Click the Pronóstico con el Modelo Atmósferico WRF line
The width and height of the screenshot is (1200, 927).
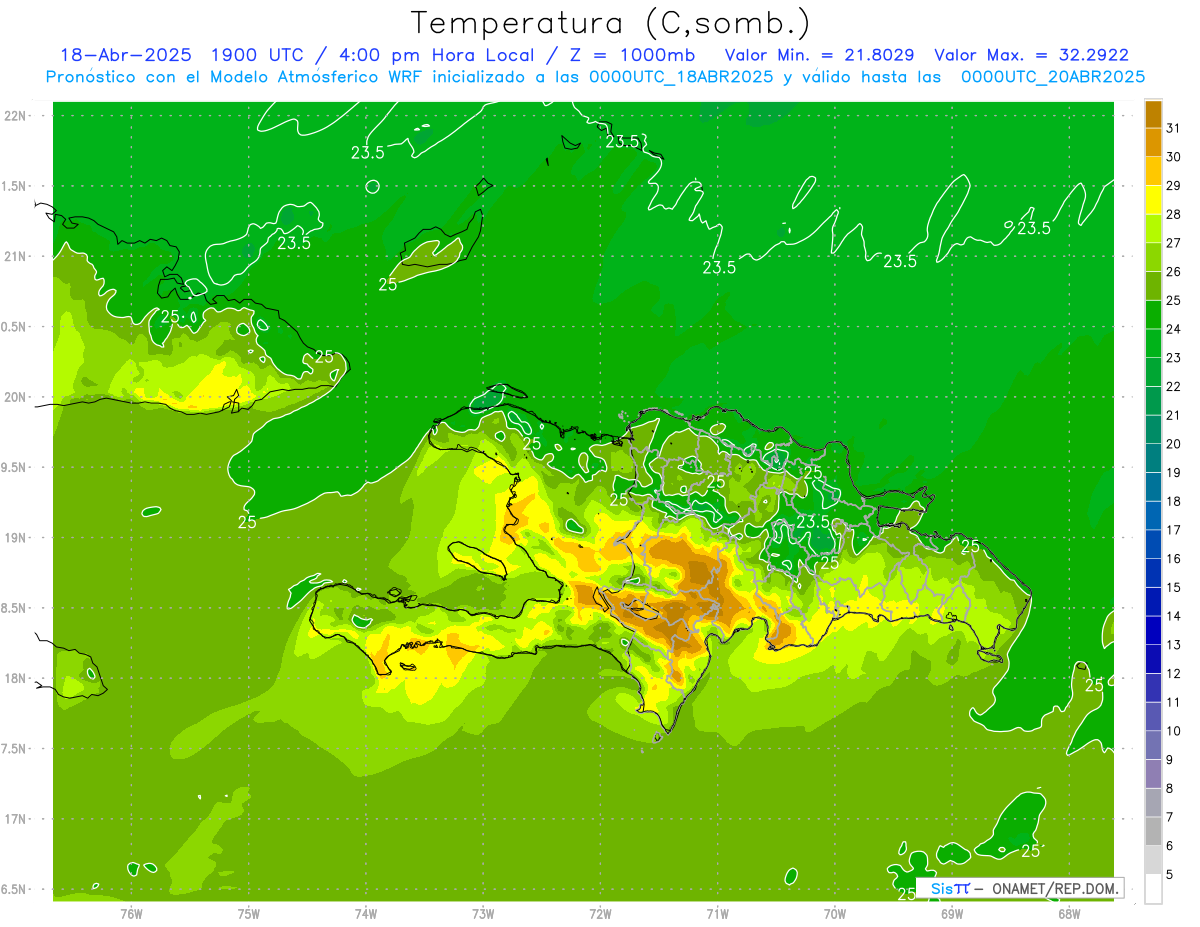[x=595, y=77]
